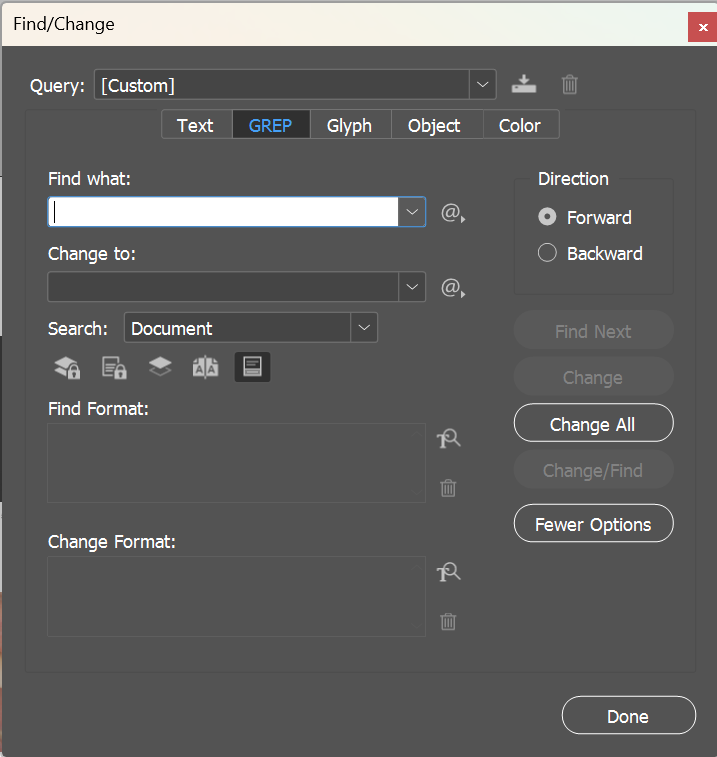The height and width of the screenshot is (757, 717).
Task: Toggle Include Locked Layers icon
Action: click(67, 367)
